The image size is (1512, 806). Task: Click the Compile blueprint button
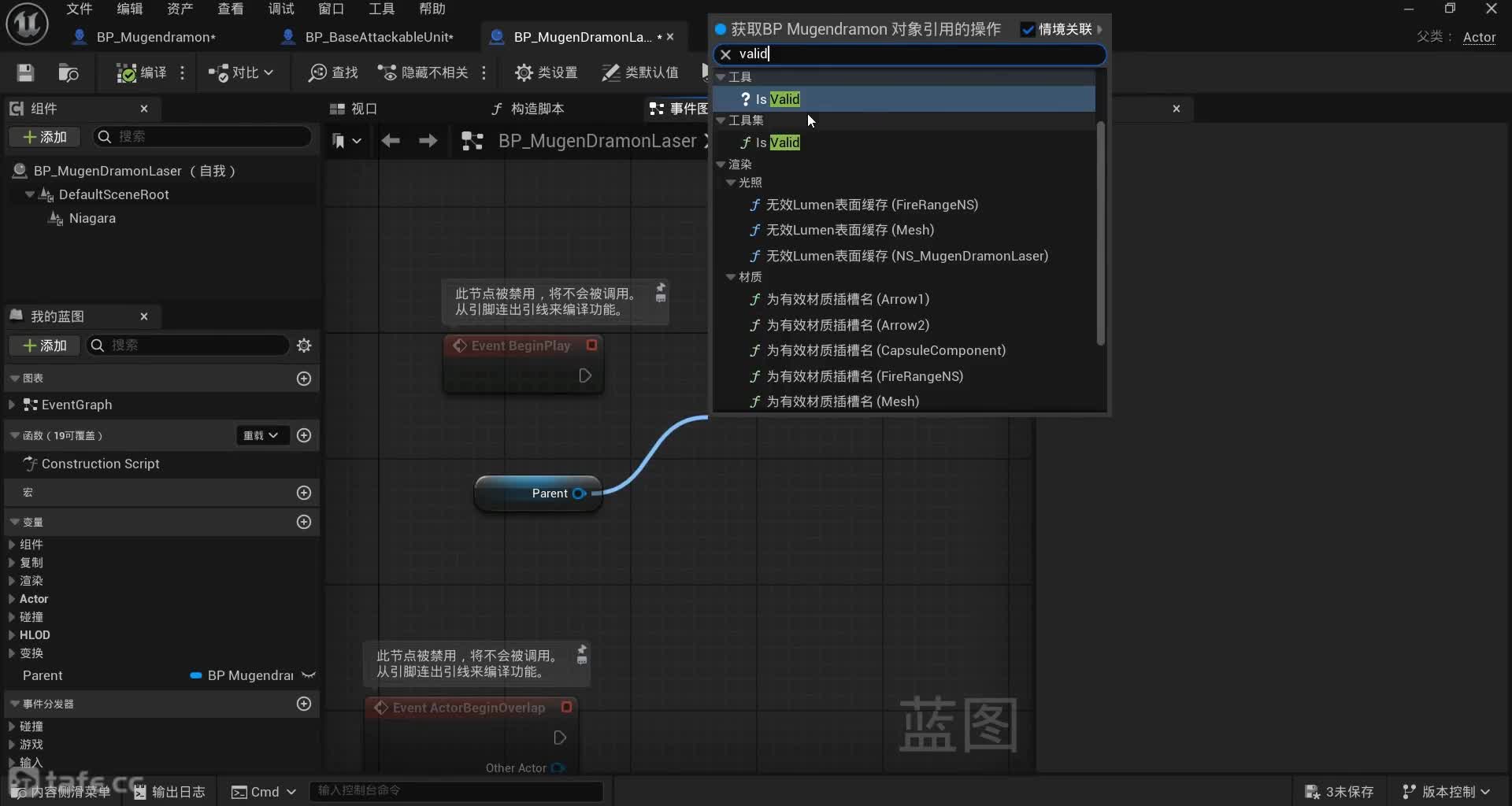(x=142, y=72)
